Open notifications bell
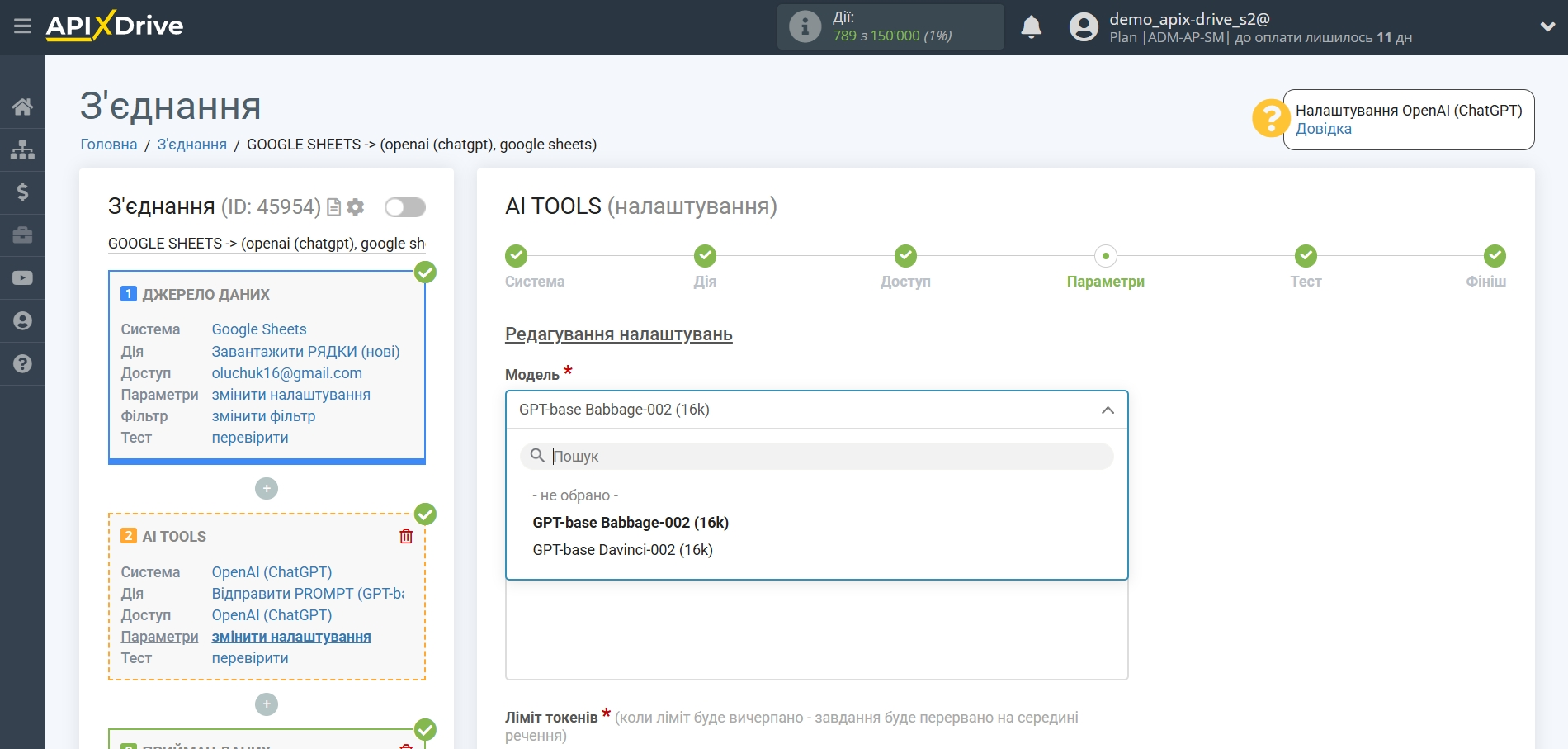This screenshot has width=1568, height=749. [x=1031, y=27]
